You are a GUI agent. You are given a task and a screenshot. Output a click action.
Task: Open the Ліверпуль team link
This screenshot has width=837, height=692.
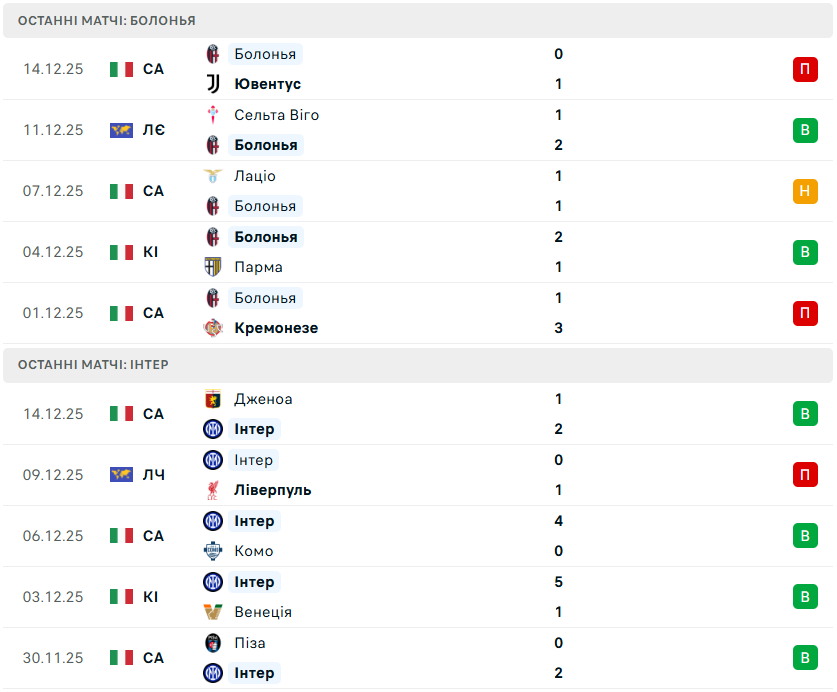pos(272,490)
